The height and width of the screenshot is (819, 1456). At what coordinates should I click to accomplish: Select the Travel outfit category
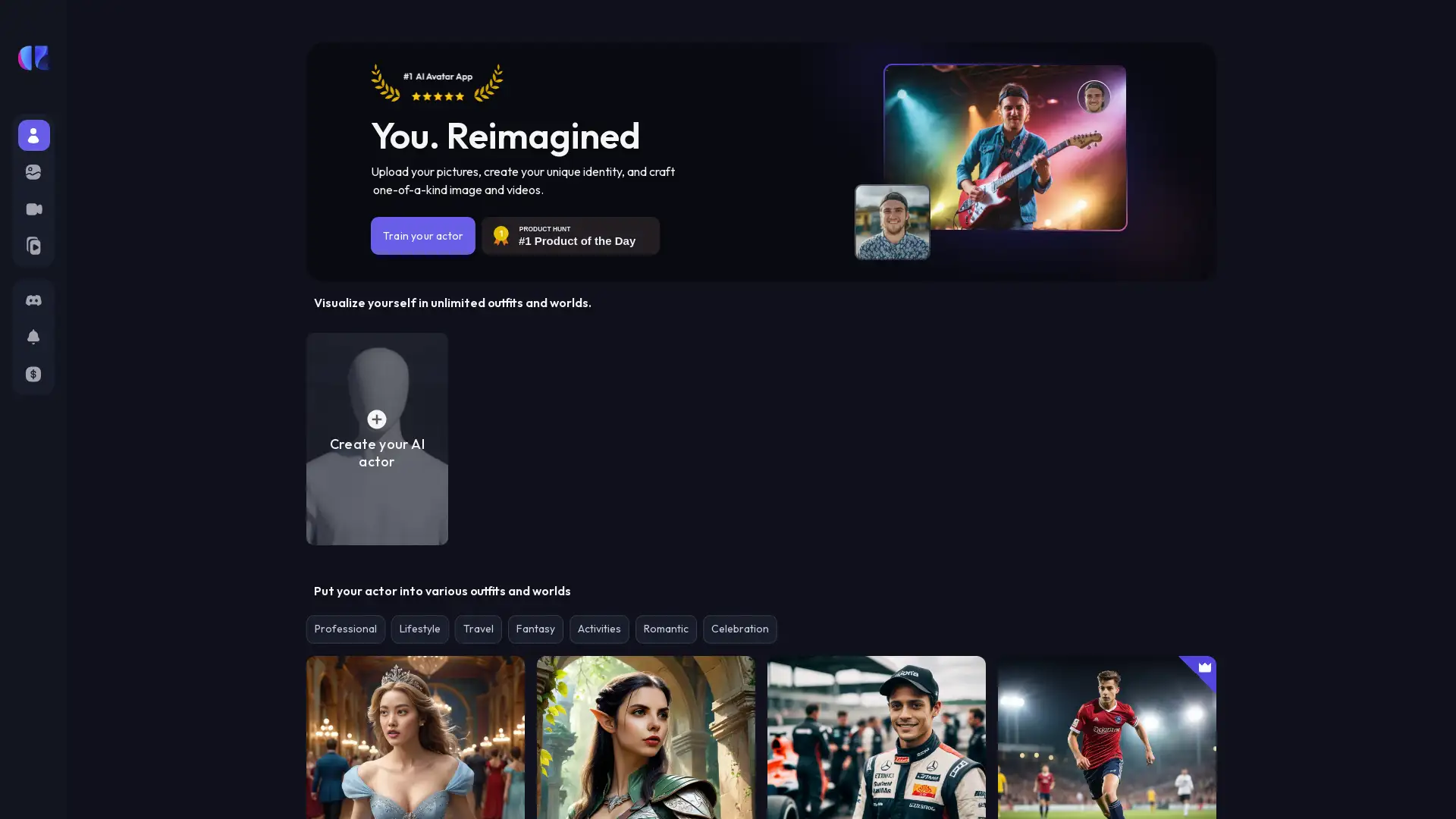(478, 629)
